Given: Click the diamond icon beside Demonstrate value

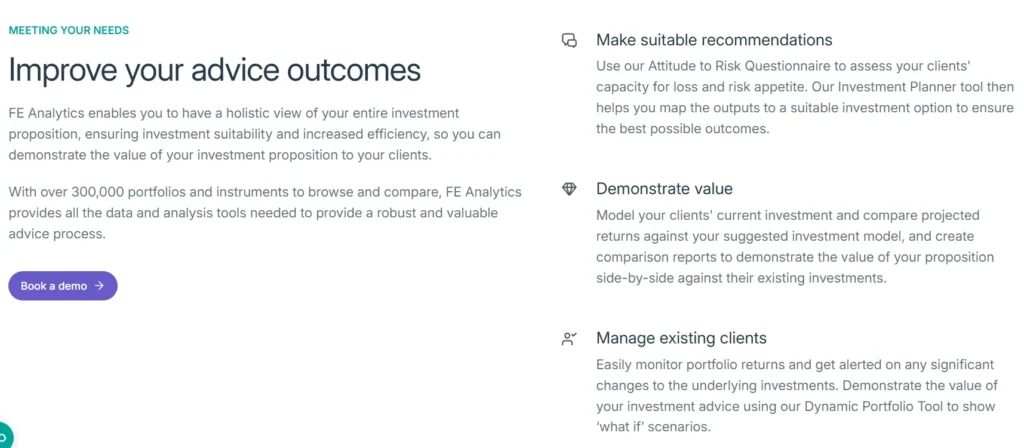Looking at the screenshot, I should coord(569,189).
